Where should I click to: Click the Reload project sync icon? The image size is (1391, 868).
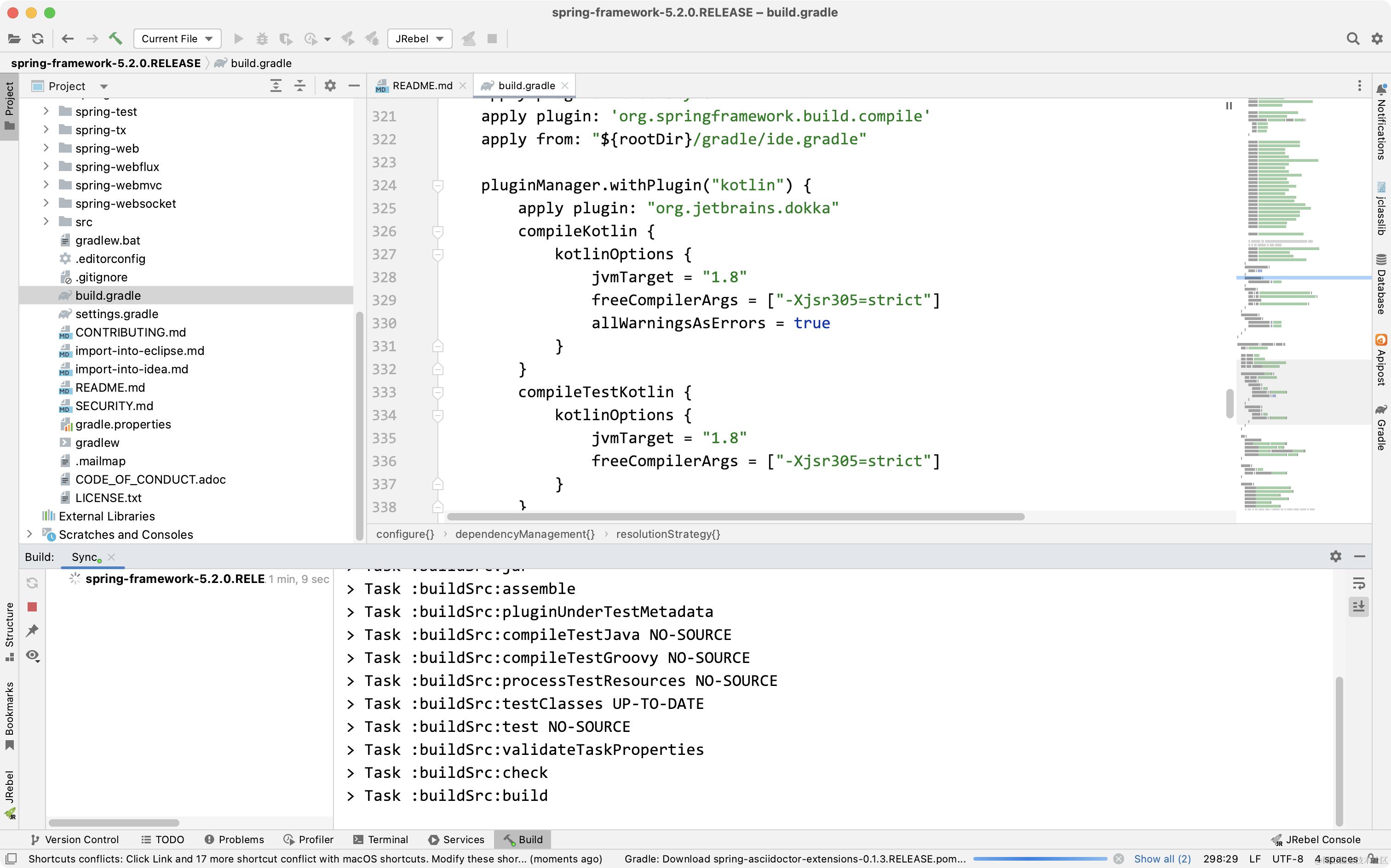(38, 39)
